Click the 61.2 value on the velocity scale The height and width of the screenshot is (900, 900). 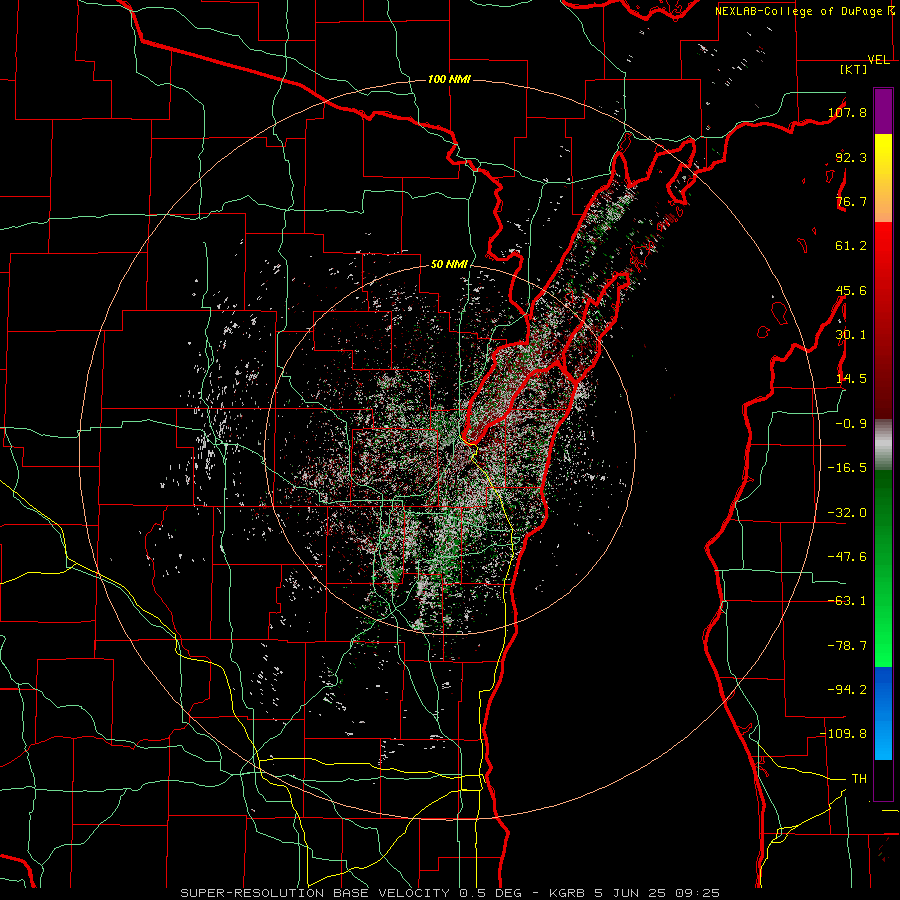pos(851,246)
